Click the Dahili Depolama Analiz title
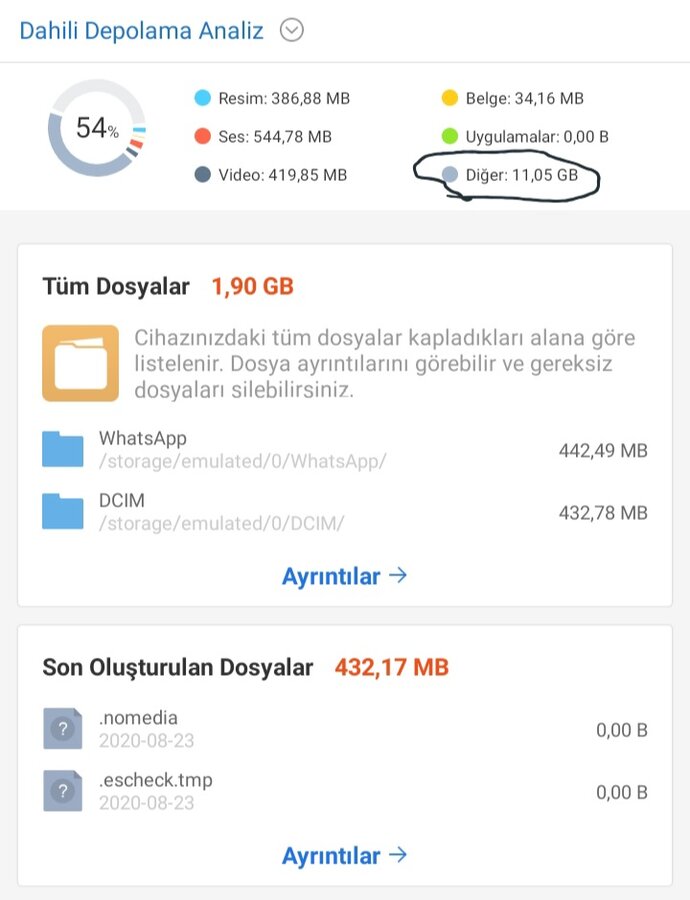 [141, 31]
